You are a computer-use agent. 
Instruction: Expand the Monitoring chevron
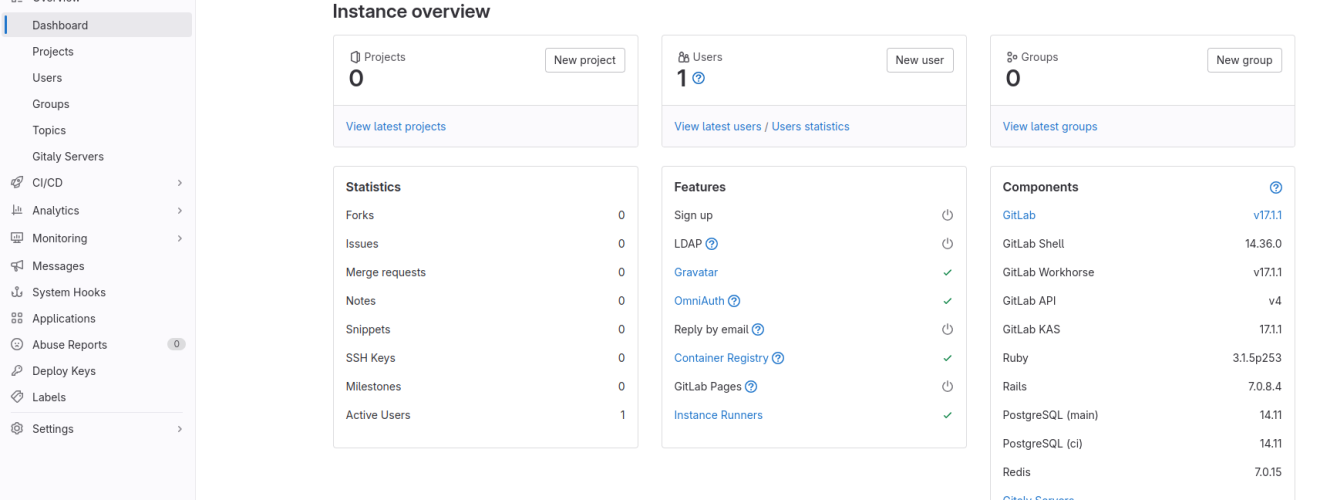[x=180, y=239]
